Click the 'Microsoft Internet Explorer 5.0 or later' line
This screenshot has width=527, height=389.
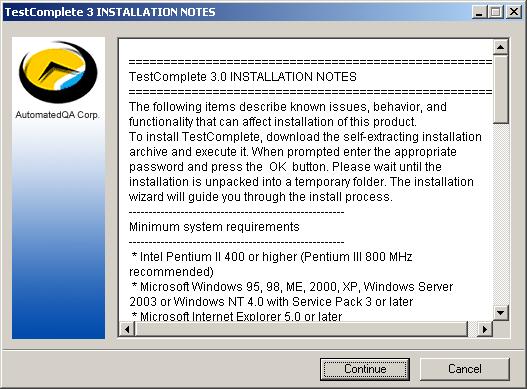[x=237, y=316]
